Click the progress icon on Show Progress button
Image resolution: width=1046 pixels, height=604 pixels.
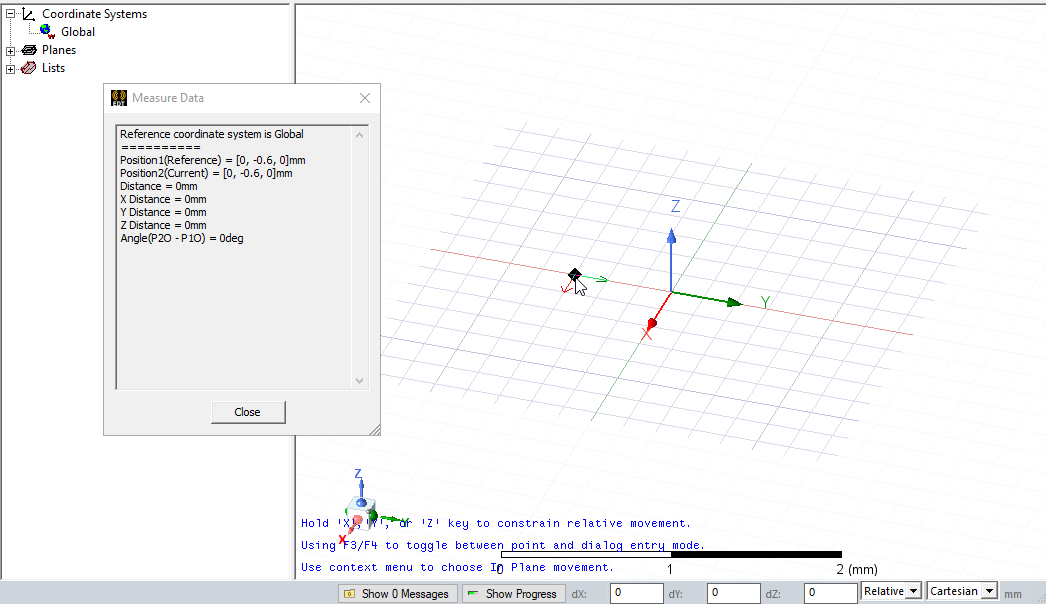pos(472,593)
